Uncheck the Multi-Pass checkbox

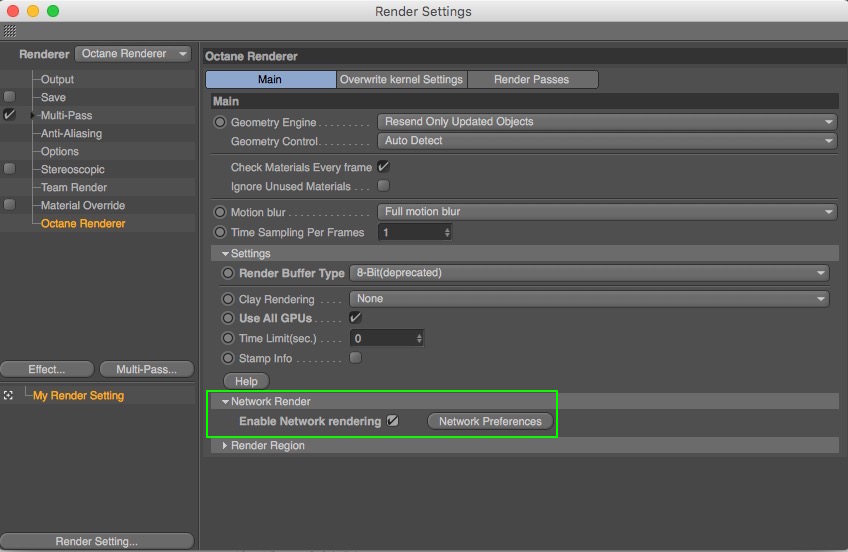[x=9, y=115]
